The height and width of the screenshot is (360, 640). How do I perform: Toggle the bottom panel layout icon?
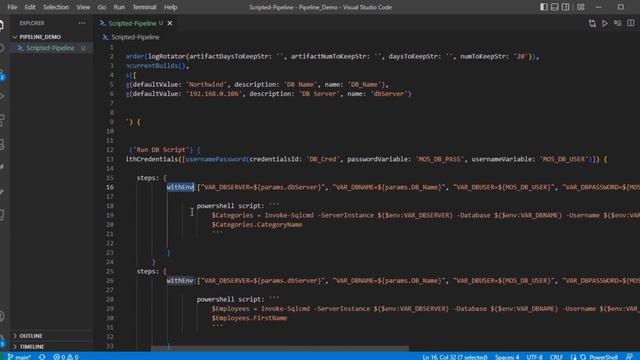pos(555,7)
